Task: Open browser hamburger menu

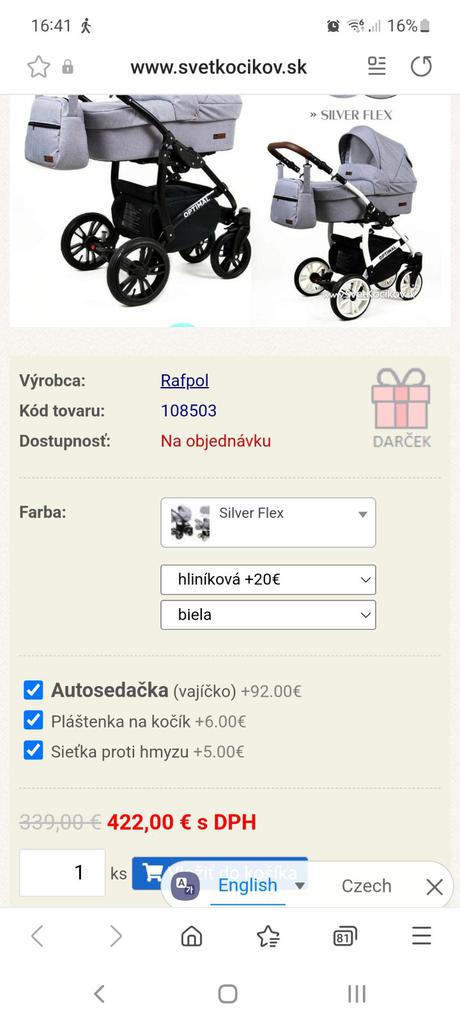Action: (x=422, y=936)
